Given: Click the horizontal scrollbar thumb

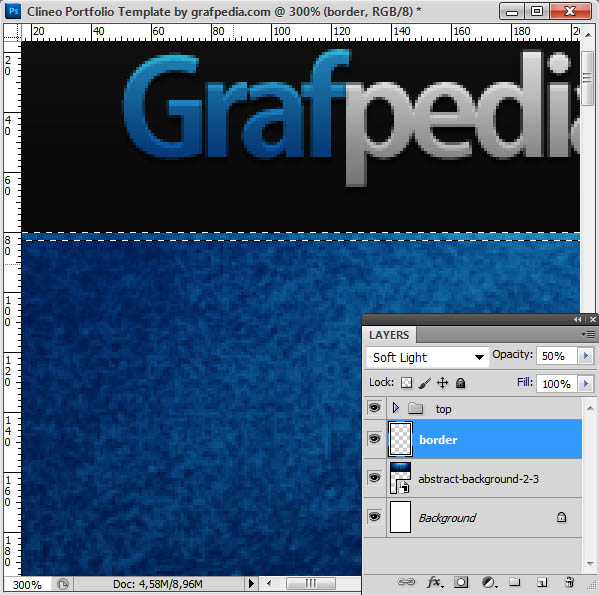Looking at the screenshot, I should (x=311, y=584).
